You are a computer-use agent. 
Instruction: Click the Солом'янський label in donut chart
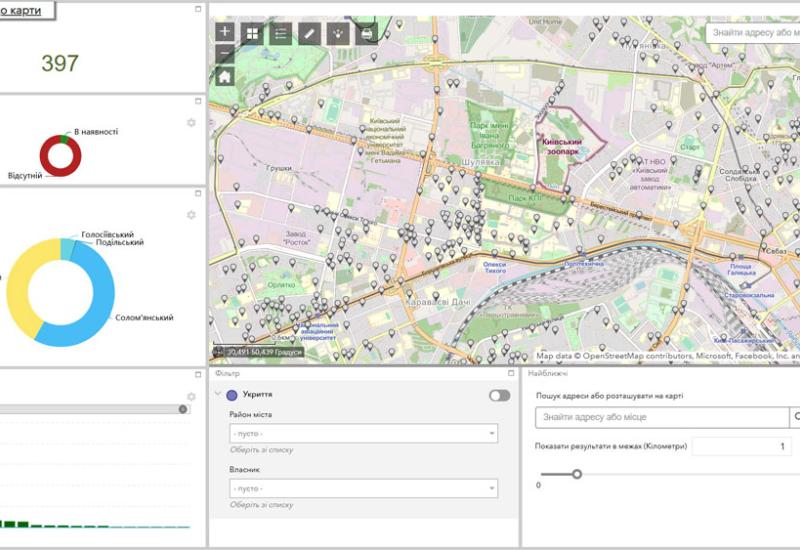(143, 318)
